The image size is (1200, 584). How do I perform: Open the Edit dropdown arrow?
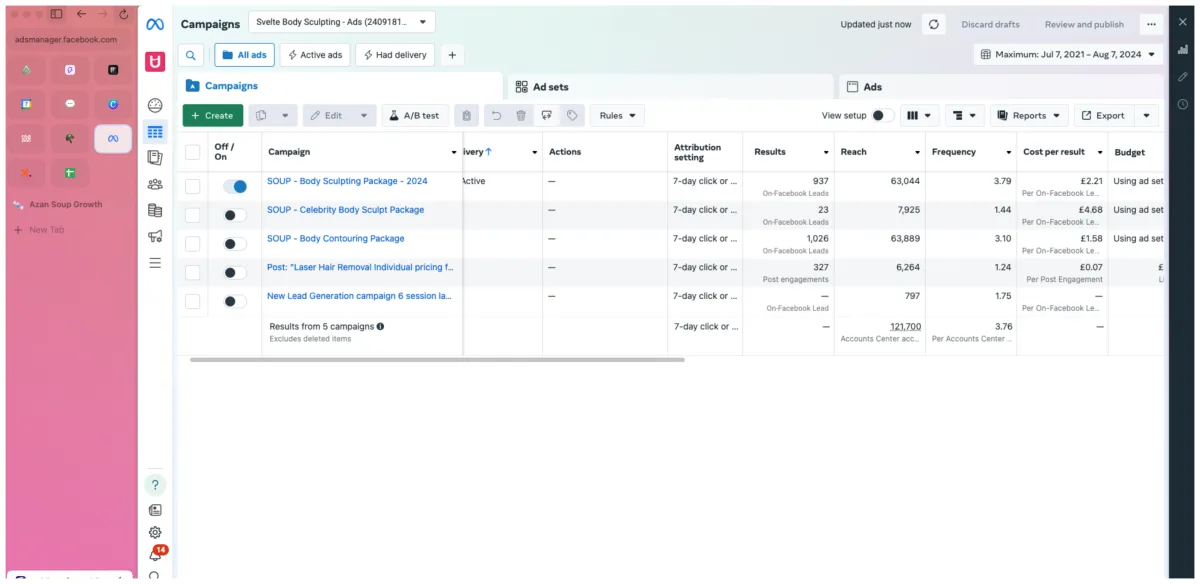(x=364, y=116)
